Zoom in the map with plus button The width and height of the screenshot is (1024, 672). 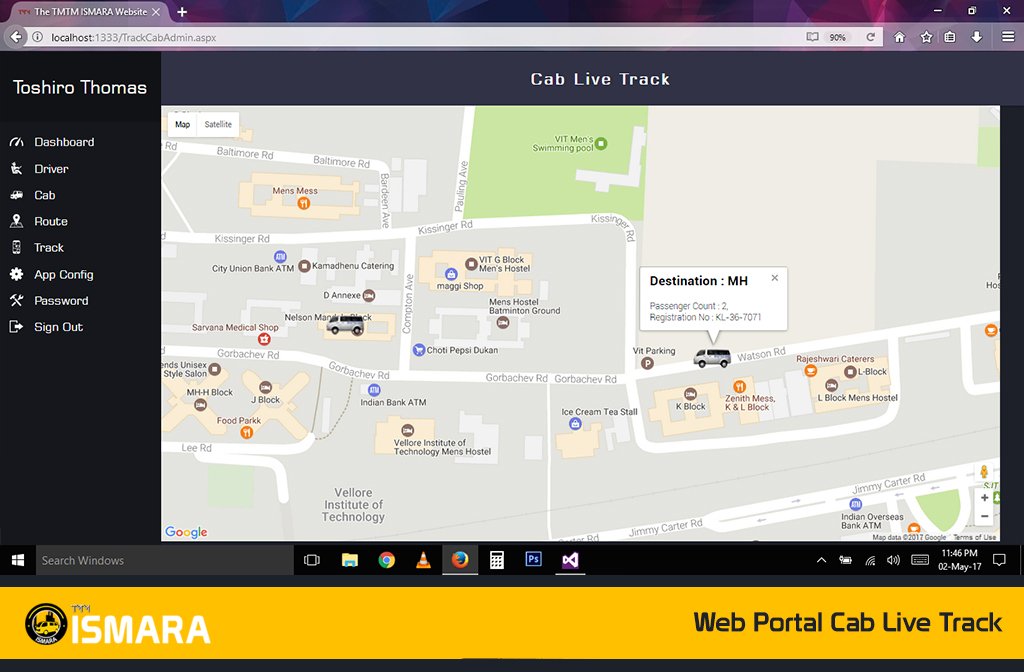click(x=984, y=498)
